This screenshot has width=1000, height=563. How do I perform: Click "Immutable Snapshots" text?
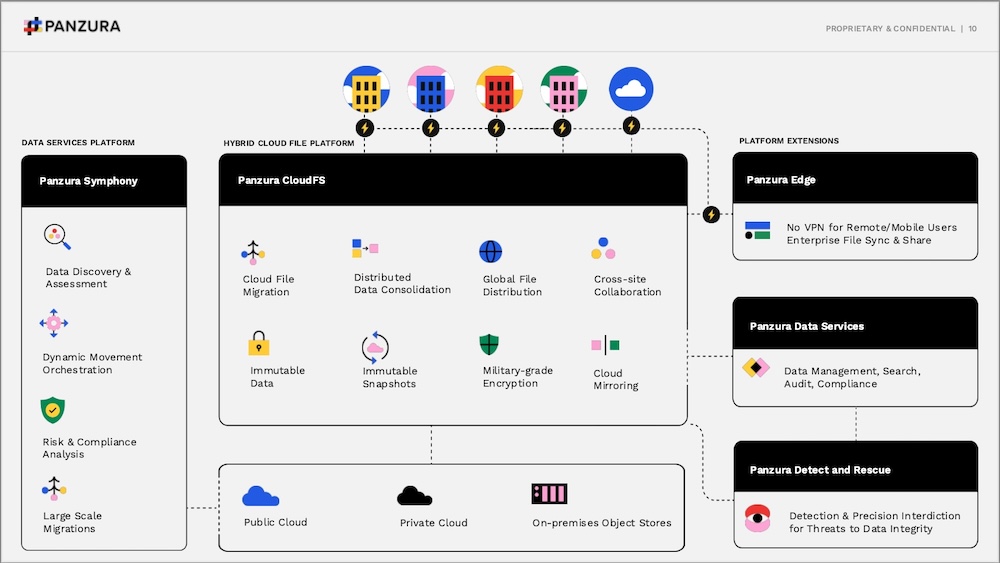click(x=390, y=377)
